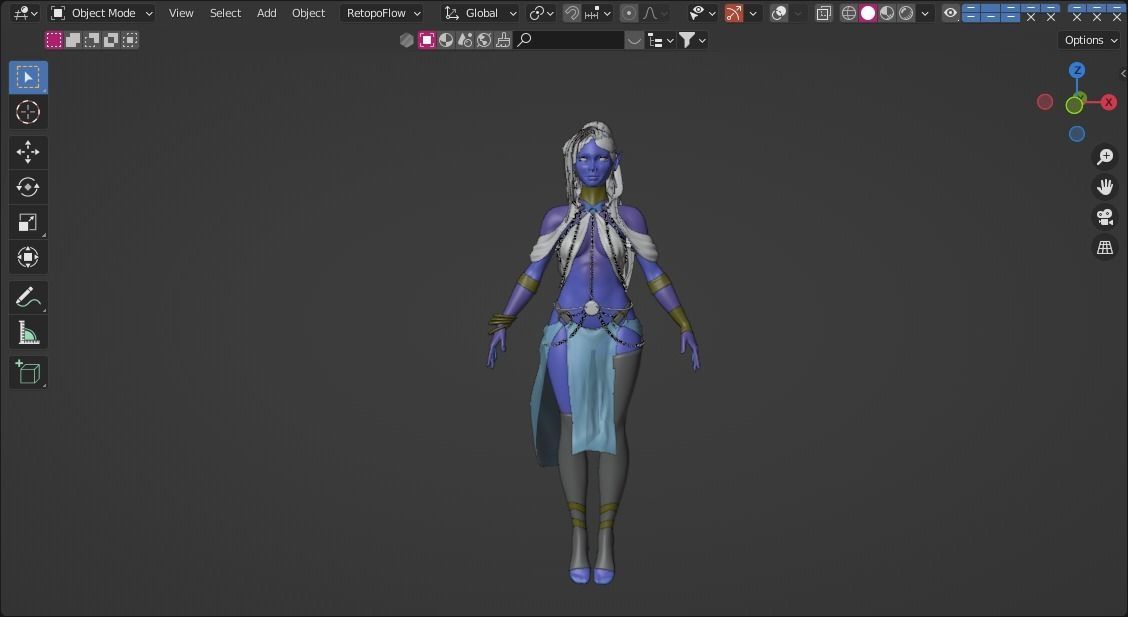Viewport: 1128px width, 617px height.
Task: Click the Z axis on navigation gizmo
Action: tap(1077, 70)
